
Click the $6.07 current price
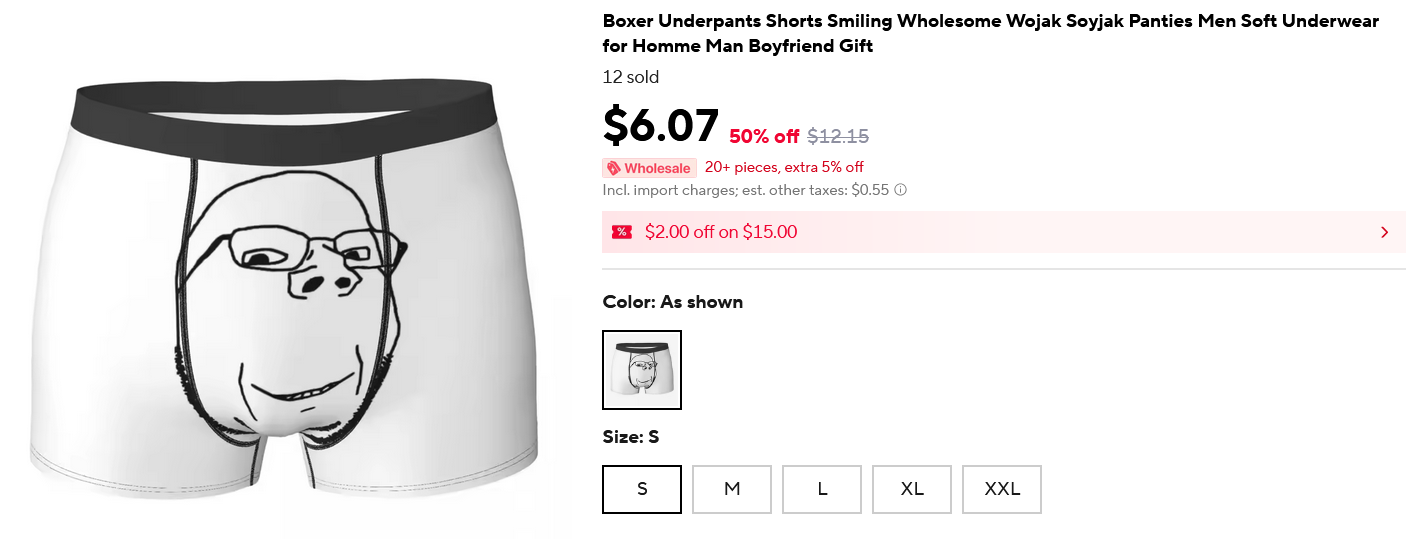660,126
